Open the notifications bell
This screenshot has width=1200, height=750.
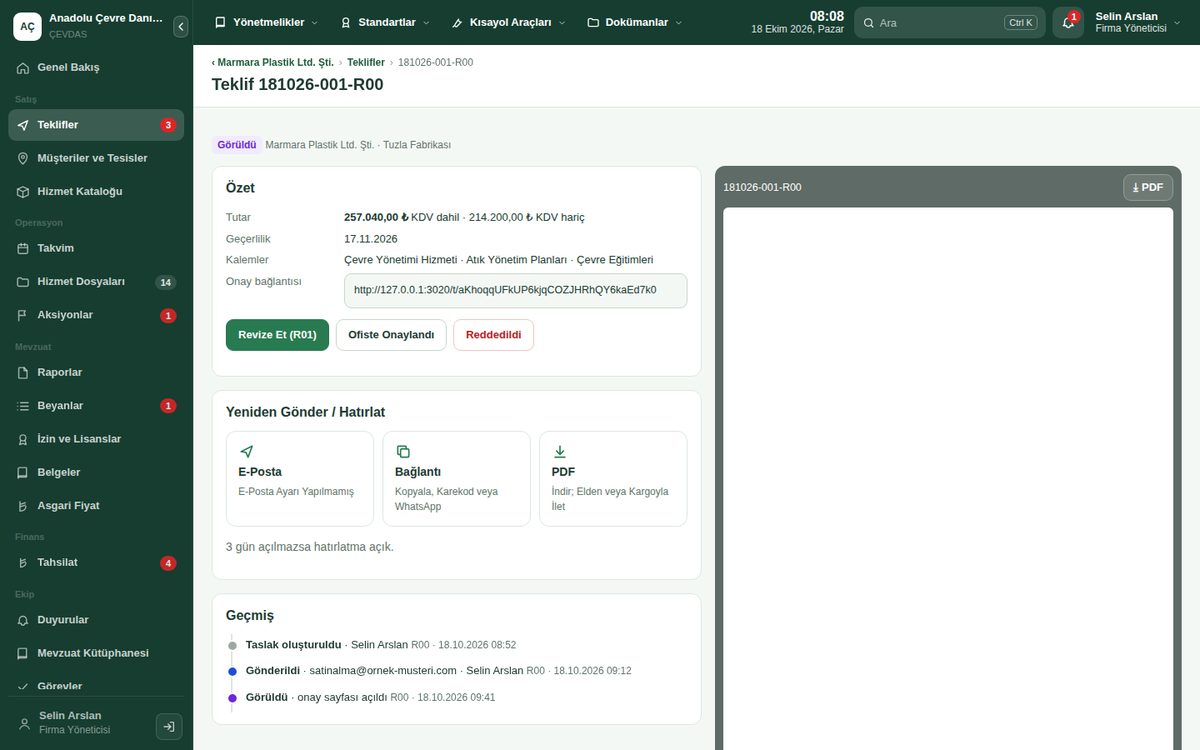[1068, 23]
